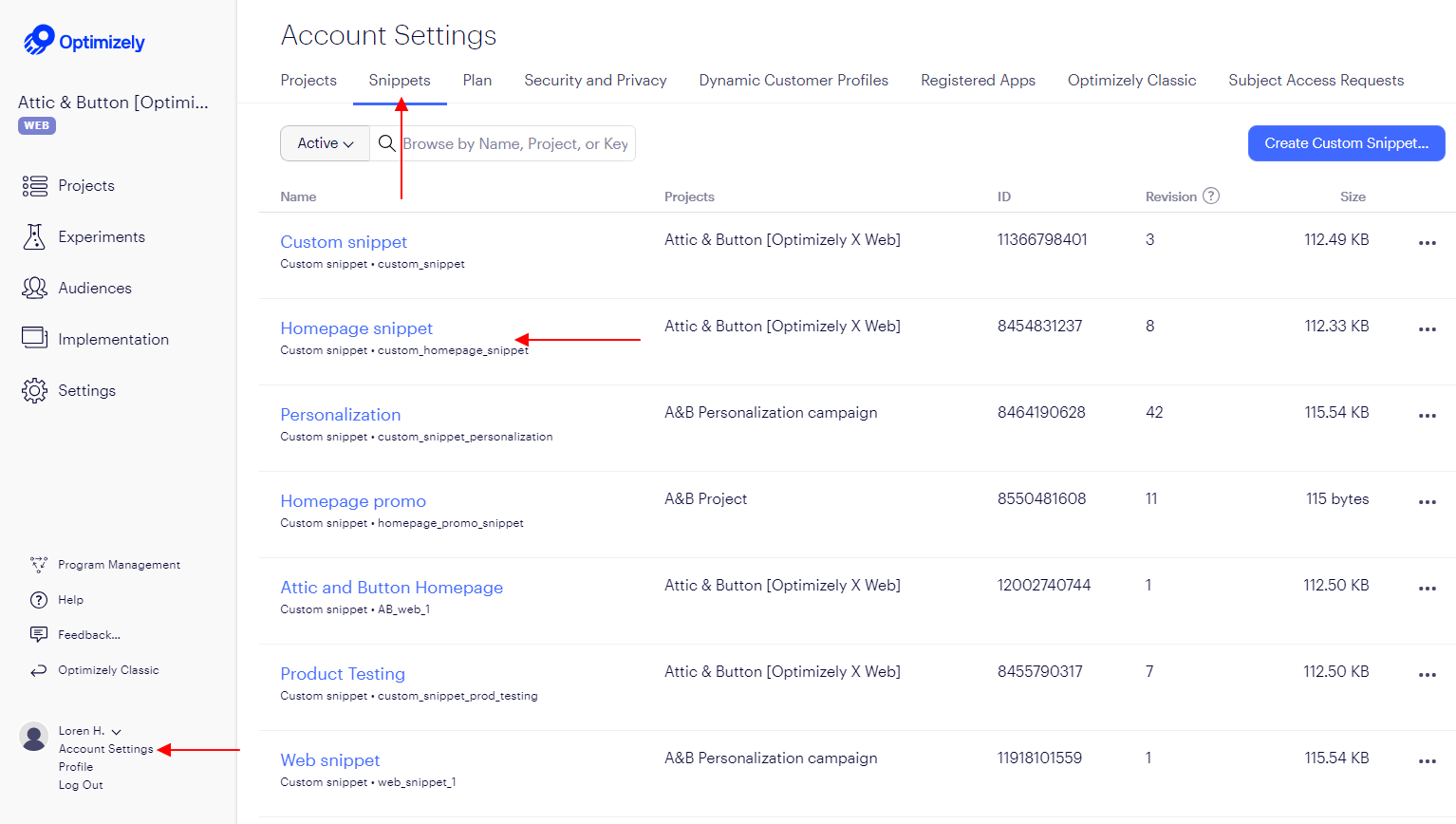Click the ID value 8454831237
Viewport: 1456px width, 824px height.
pyautogui.click(x=1039, y=327)
